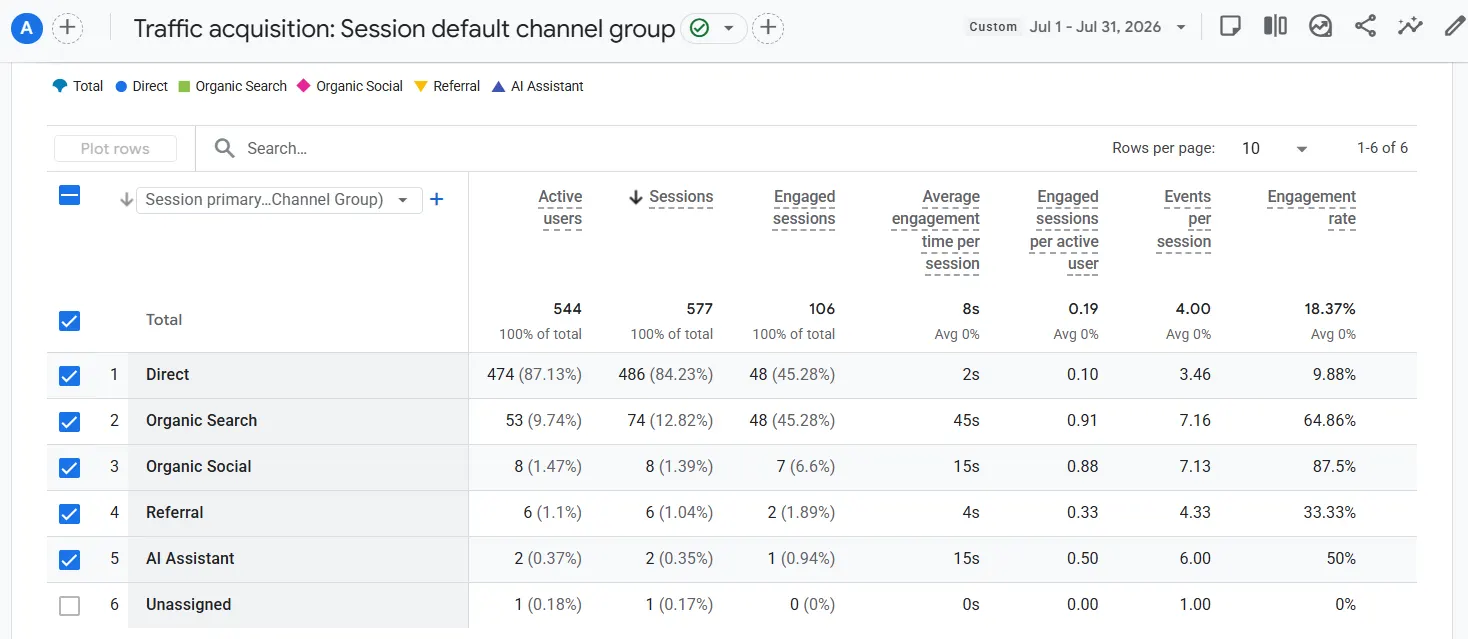Customize report with pencil icon
Image resolution: width=1468 pixels, height=639 pixels.
tap(1454, 27)
